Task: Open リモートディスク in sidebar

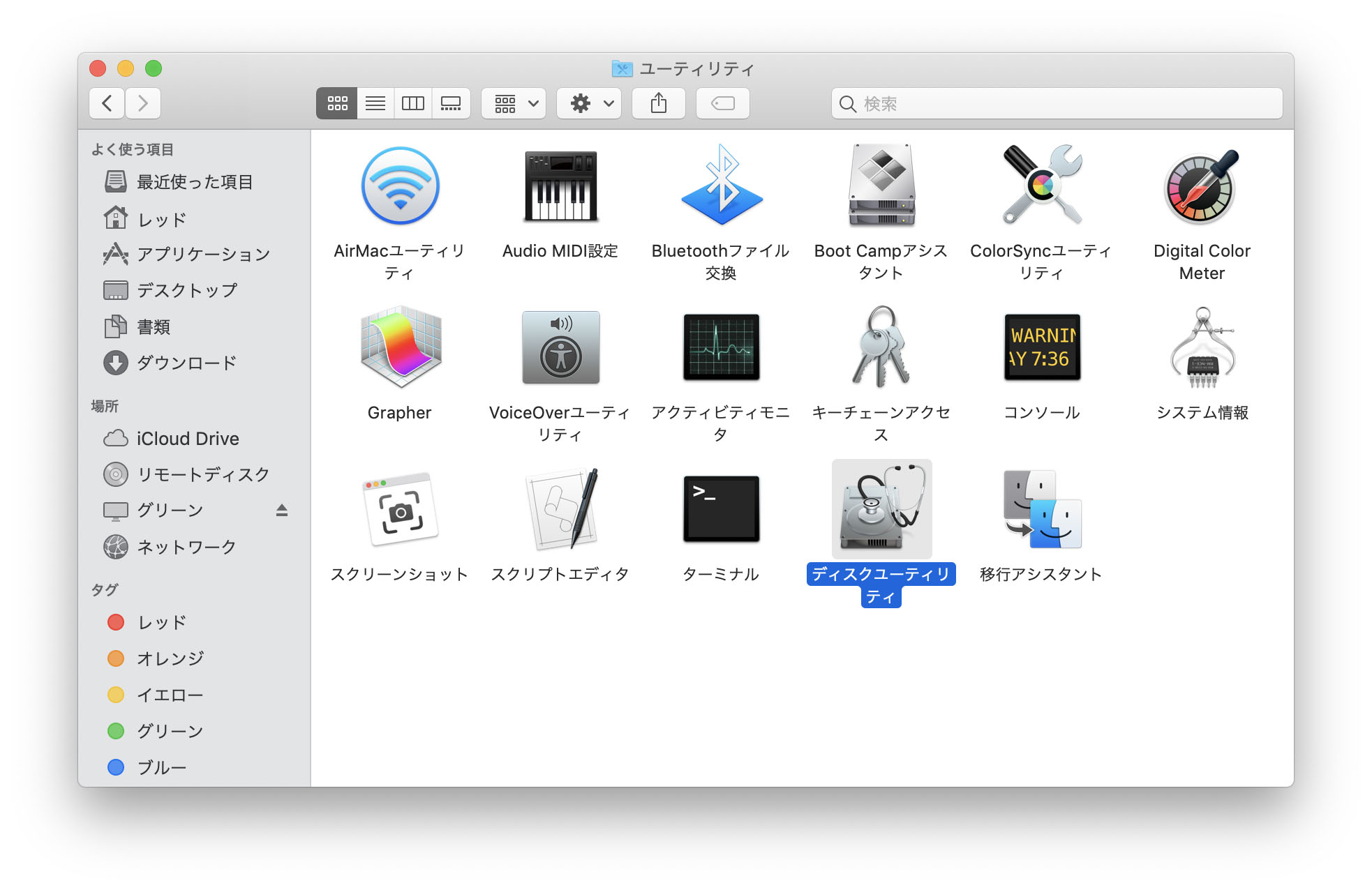Action: tap(194, 474)
